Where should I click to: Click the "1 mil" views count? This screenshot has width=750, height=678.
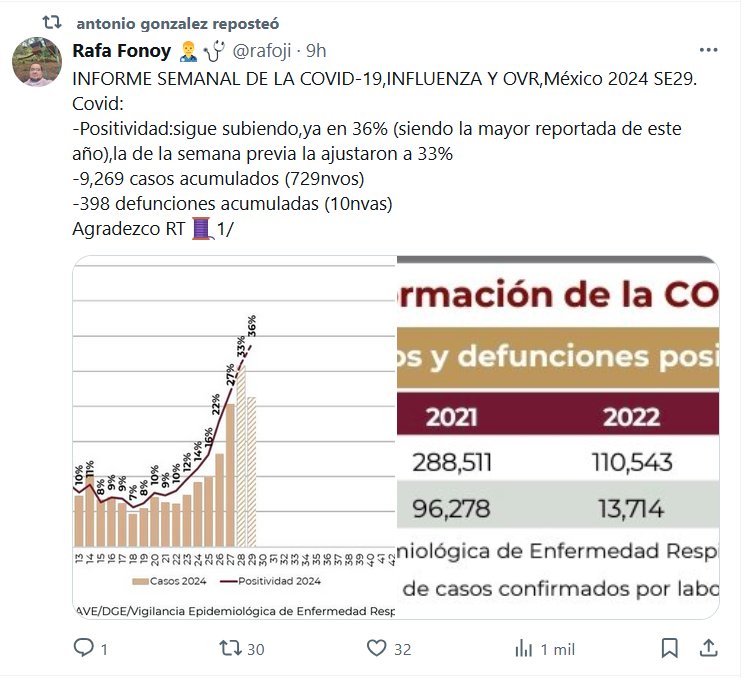click(556, 649)
